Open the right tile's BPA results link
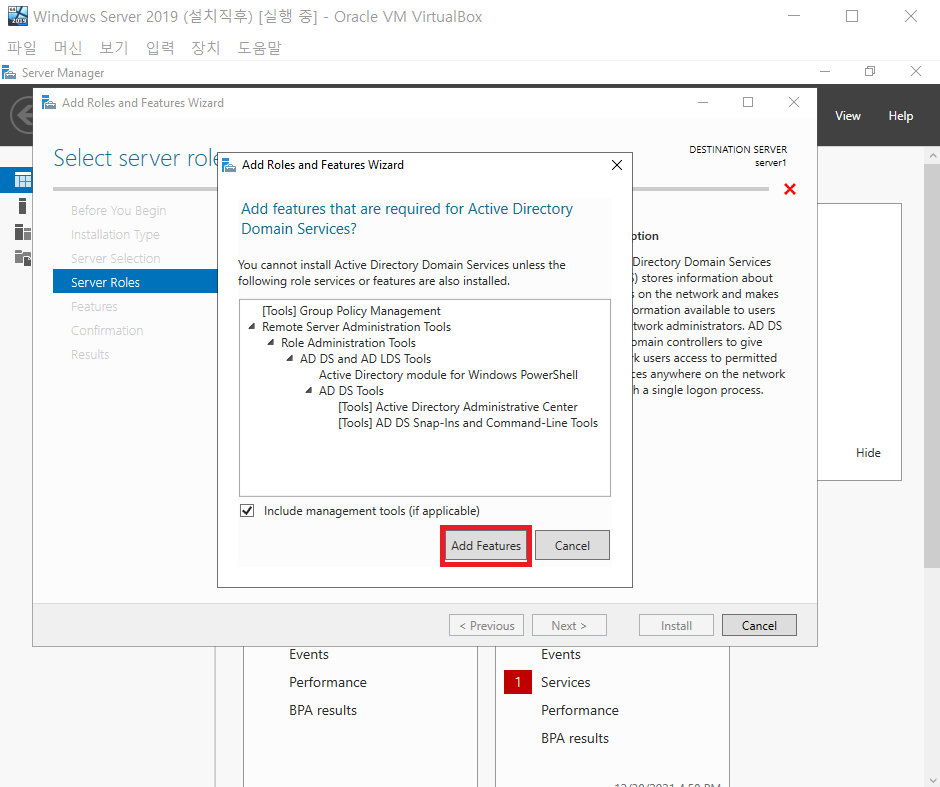The height and width of the screenshot is (787, 940). coord(574,738)
